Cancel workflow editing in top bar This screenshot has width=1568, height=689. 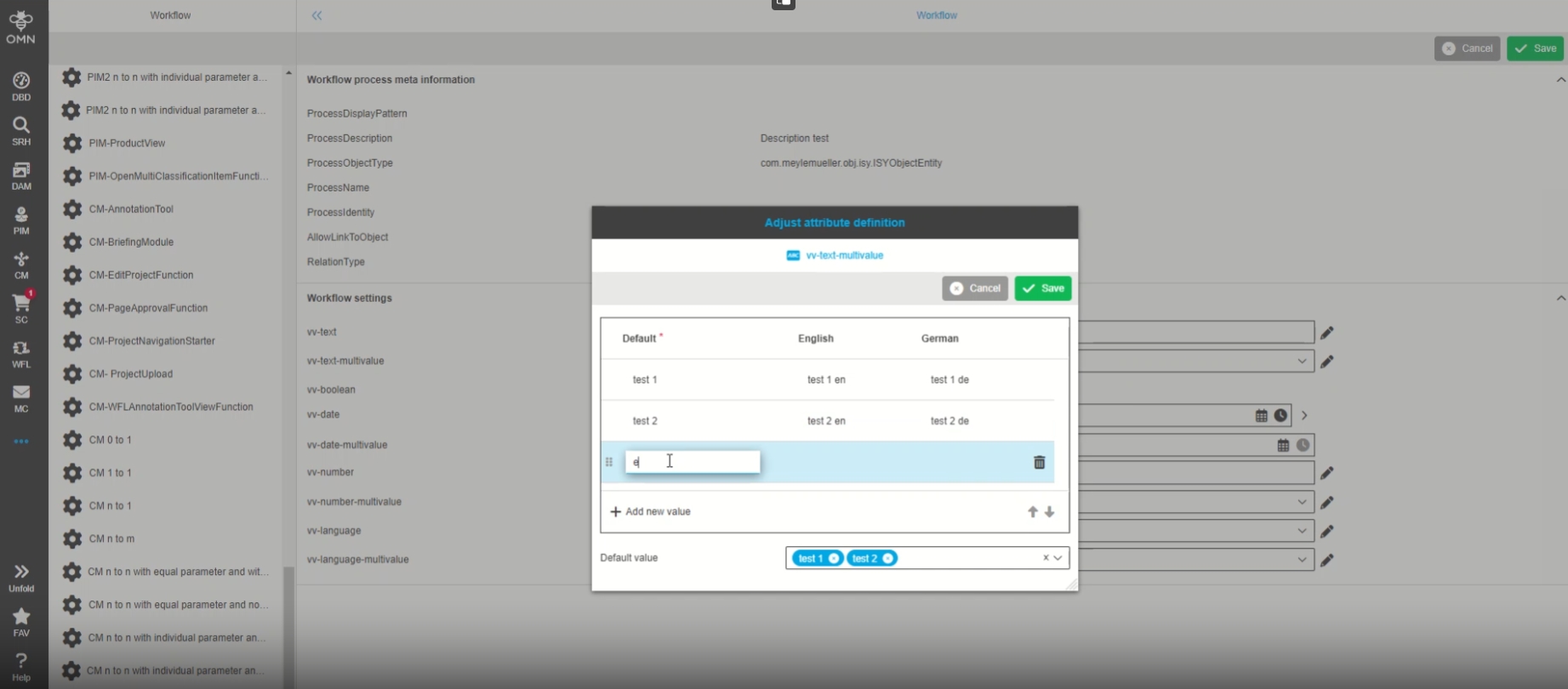(x=1467, y=48)
